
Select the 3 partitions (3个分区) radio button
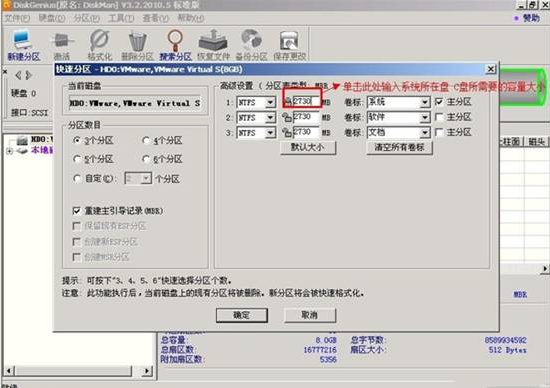coord(77,140)
